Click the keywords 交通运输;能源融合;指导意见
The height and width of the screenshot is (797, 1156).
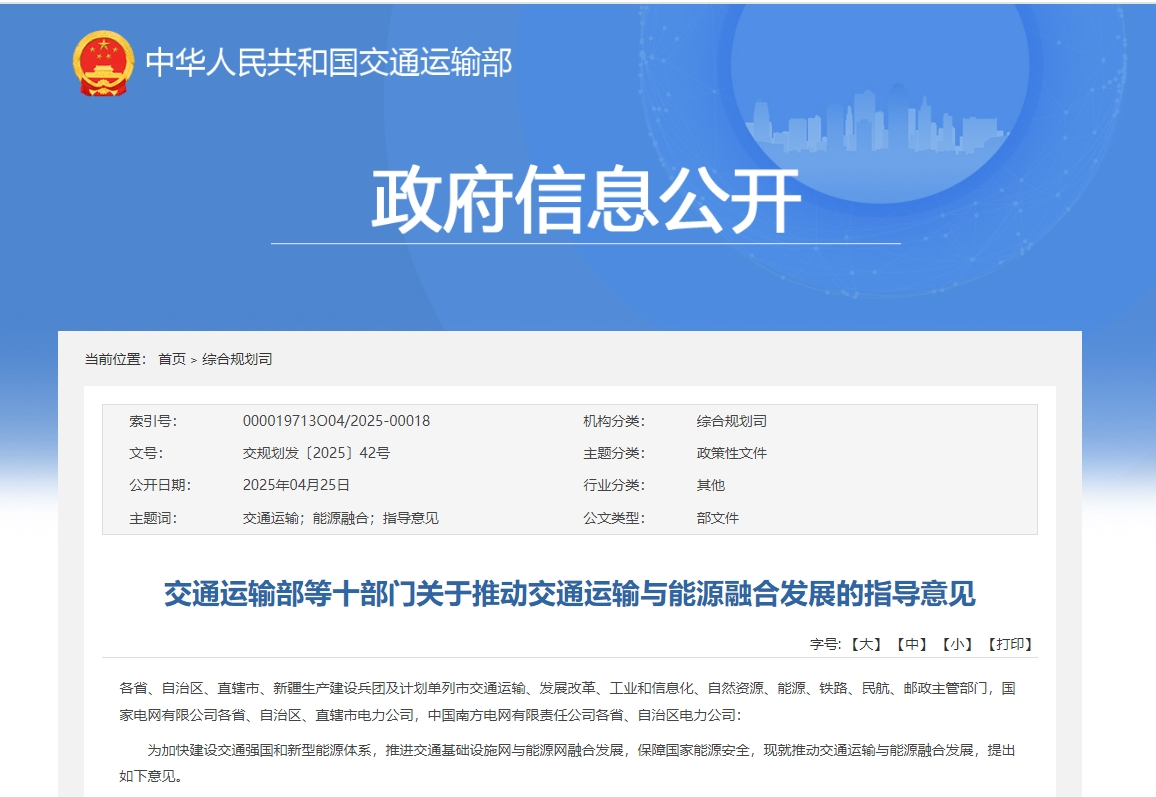(340, 518)
